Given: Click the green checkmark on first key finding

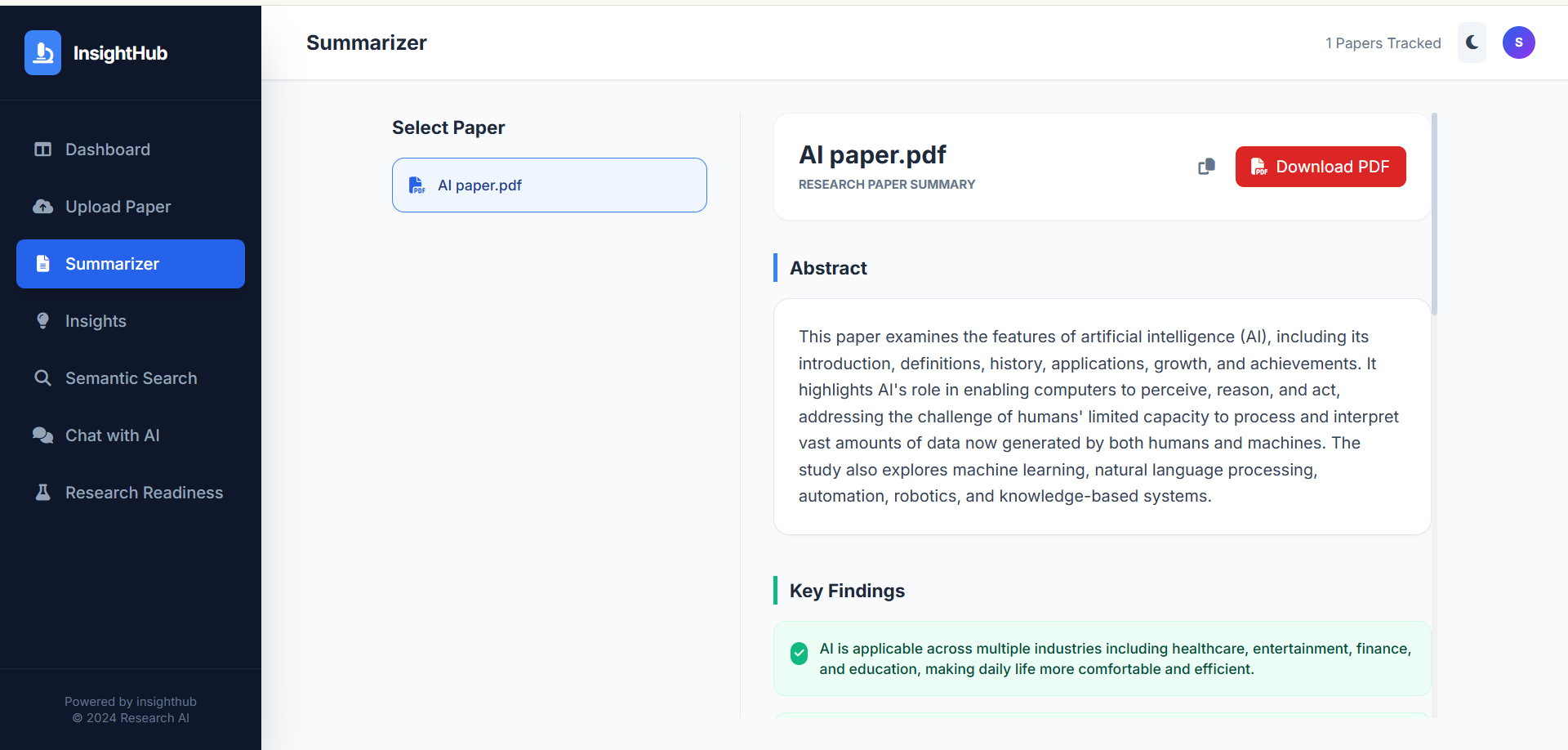Looking at the screenshot, I should pyautogui.click(x=800, y=653).
